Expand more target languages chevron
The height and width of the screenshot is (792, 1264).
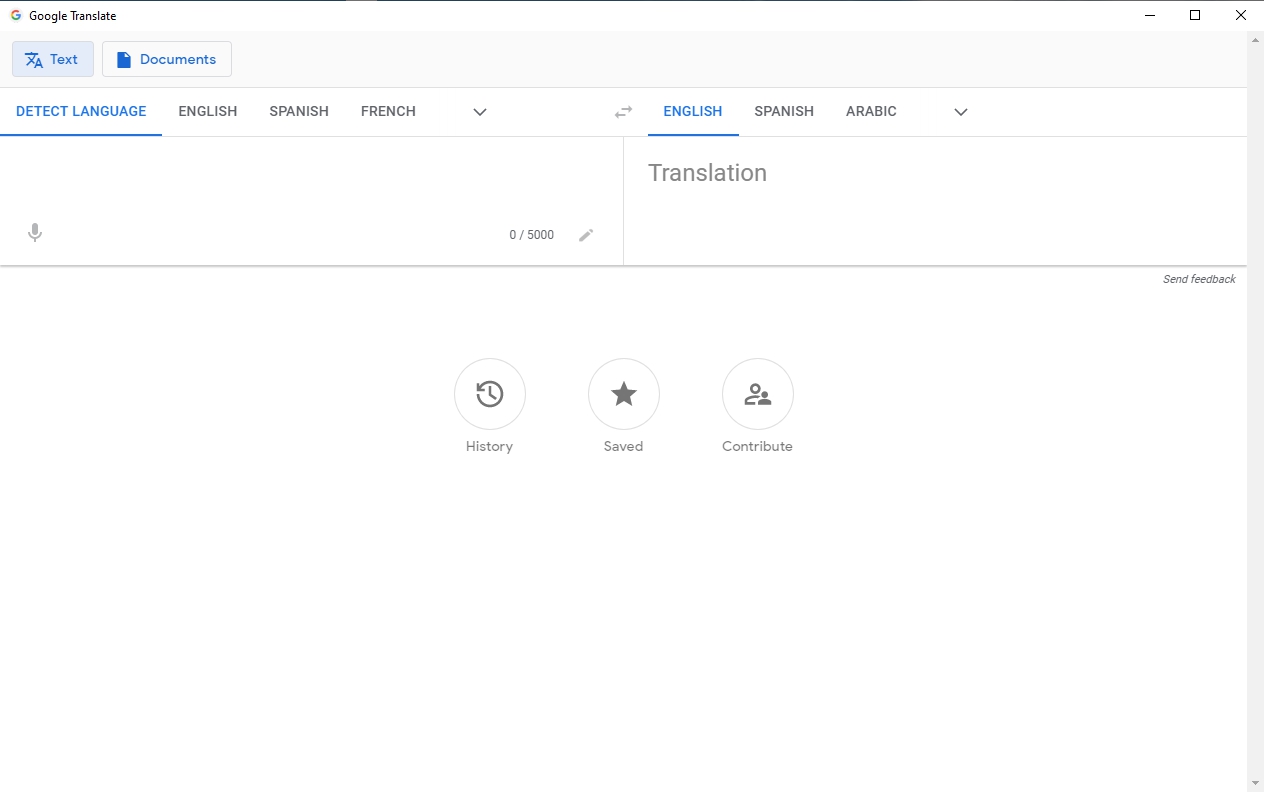click(961, 112)
